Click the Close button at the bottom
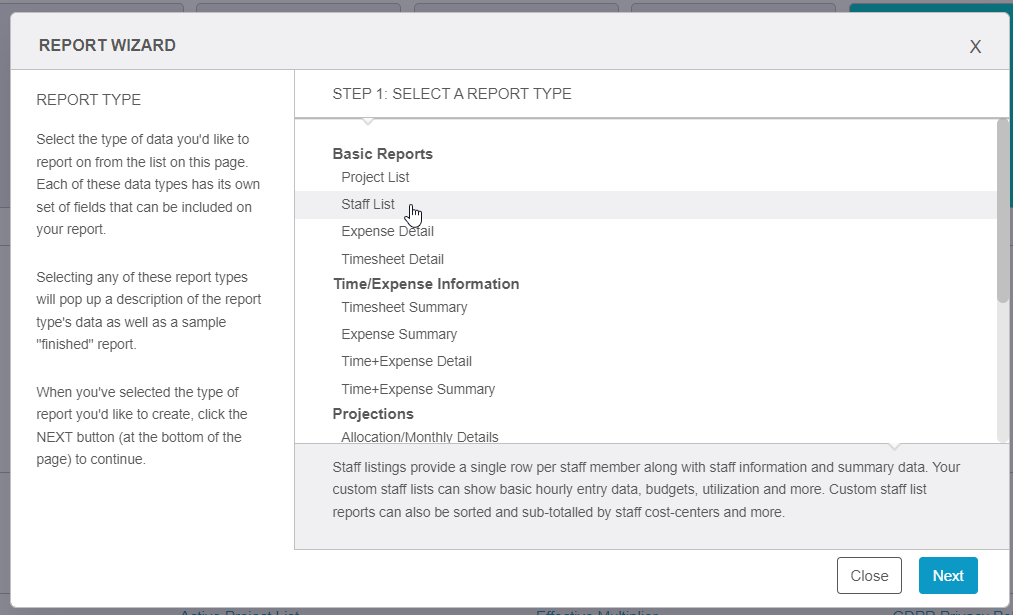1013x615 pixels. tap(869, 576)
